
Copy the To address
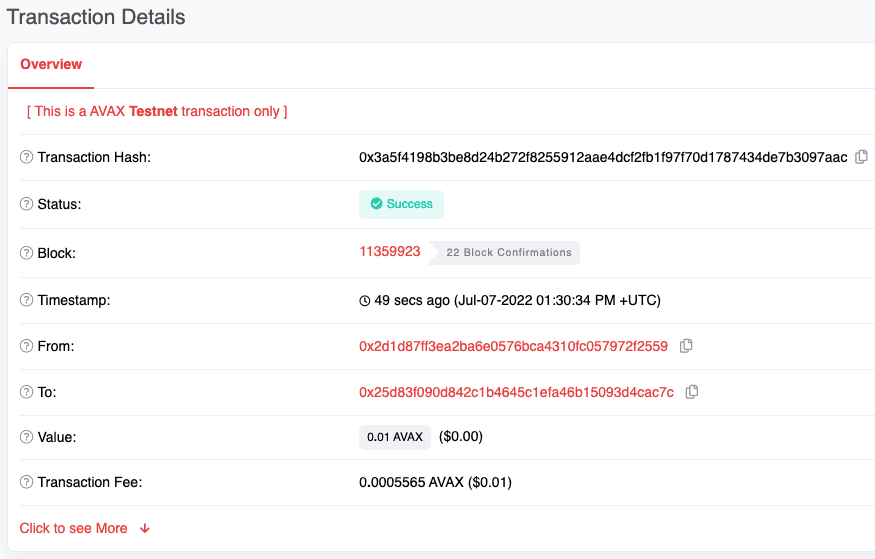tap(692, 392)
